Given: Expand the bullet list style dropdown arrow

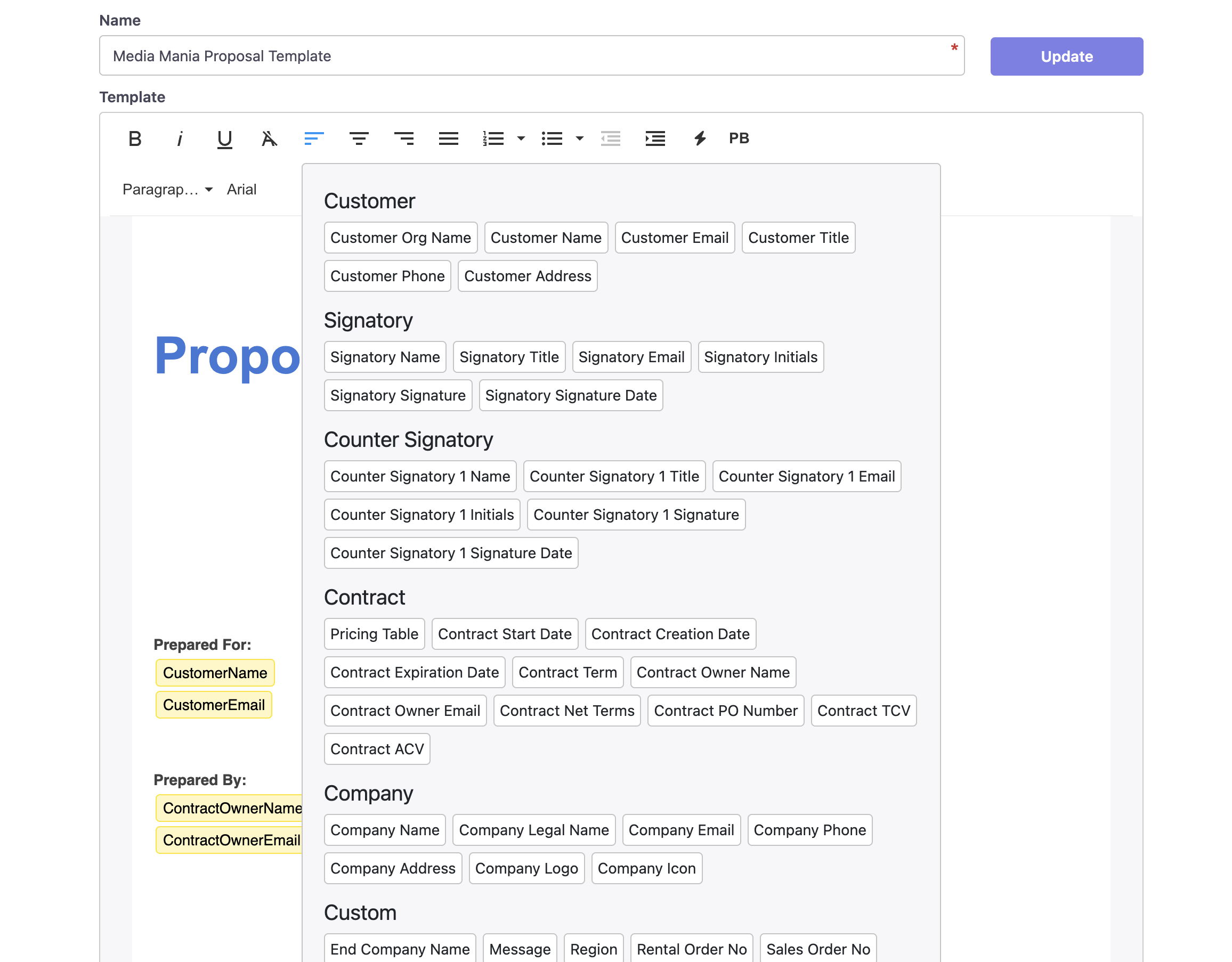Looking at the screenshot, I should [579, 138].
